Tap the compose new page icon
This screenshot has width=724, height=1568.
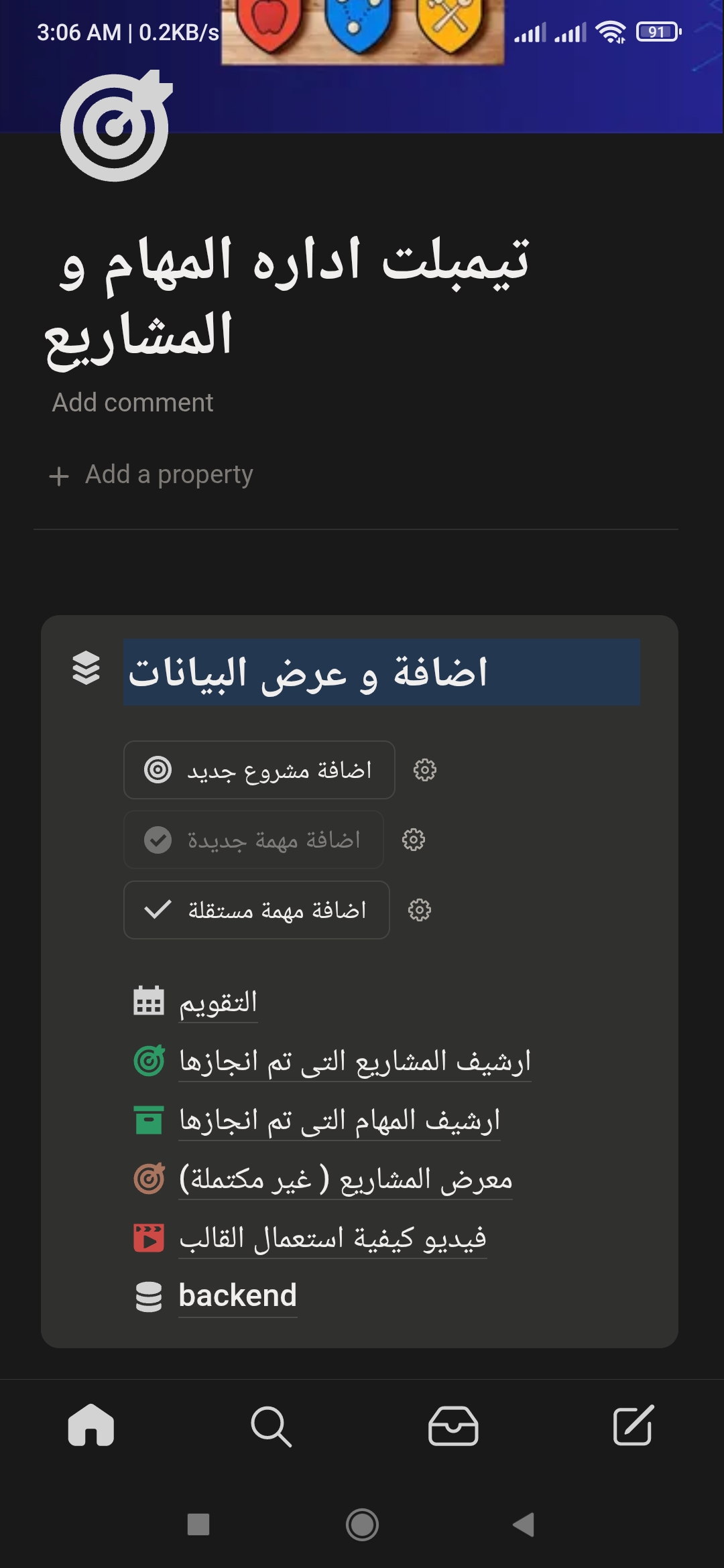coord(633,1425)
